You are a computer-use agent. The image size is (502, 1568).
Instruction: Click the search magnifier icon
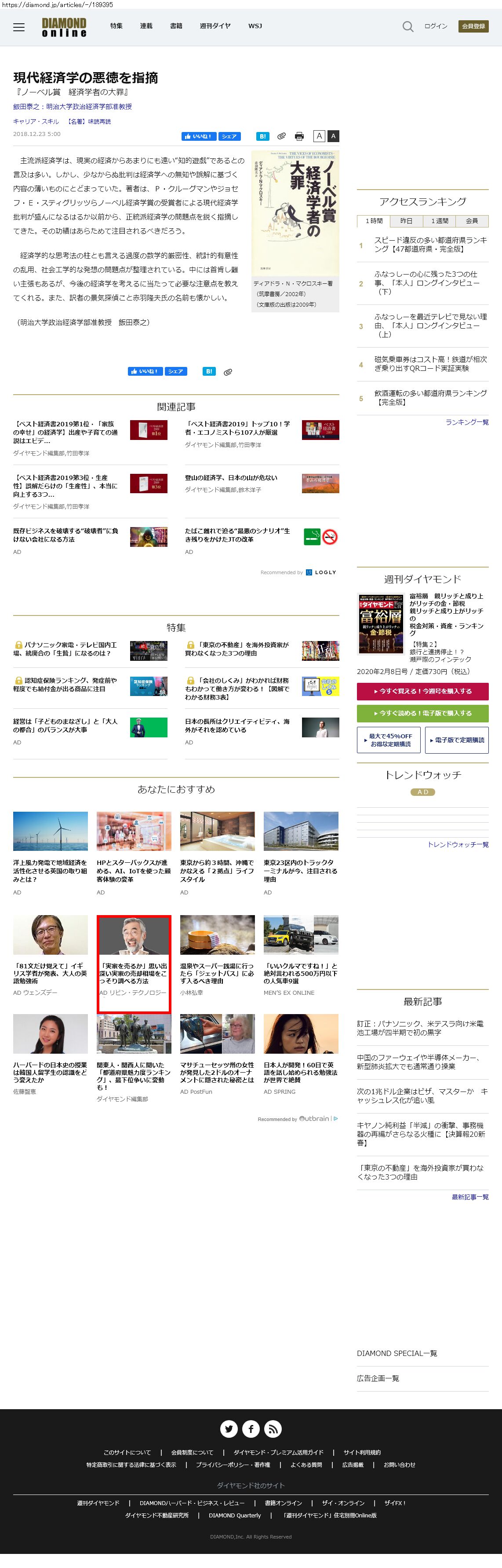coord(407,27)
